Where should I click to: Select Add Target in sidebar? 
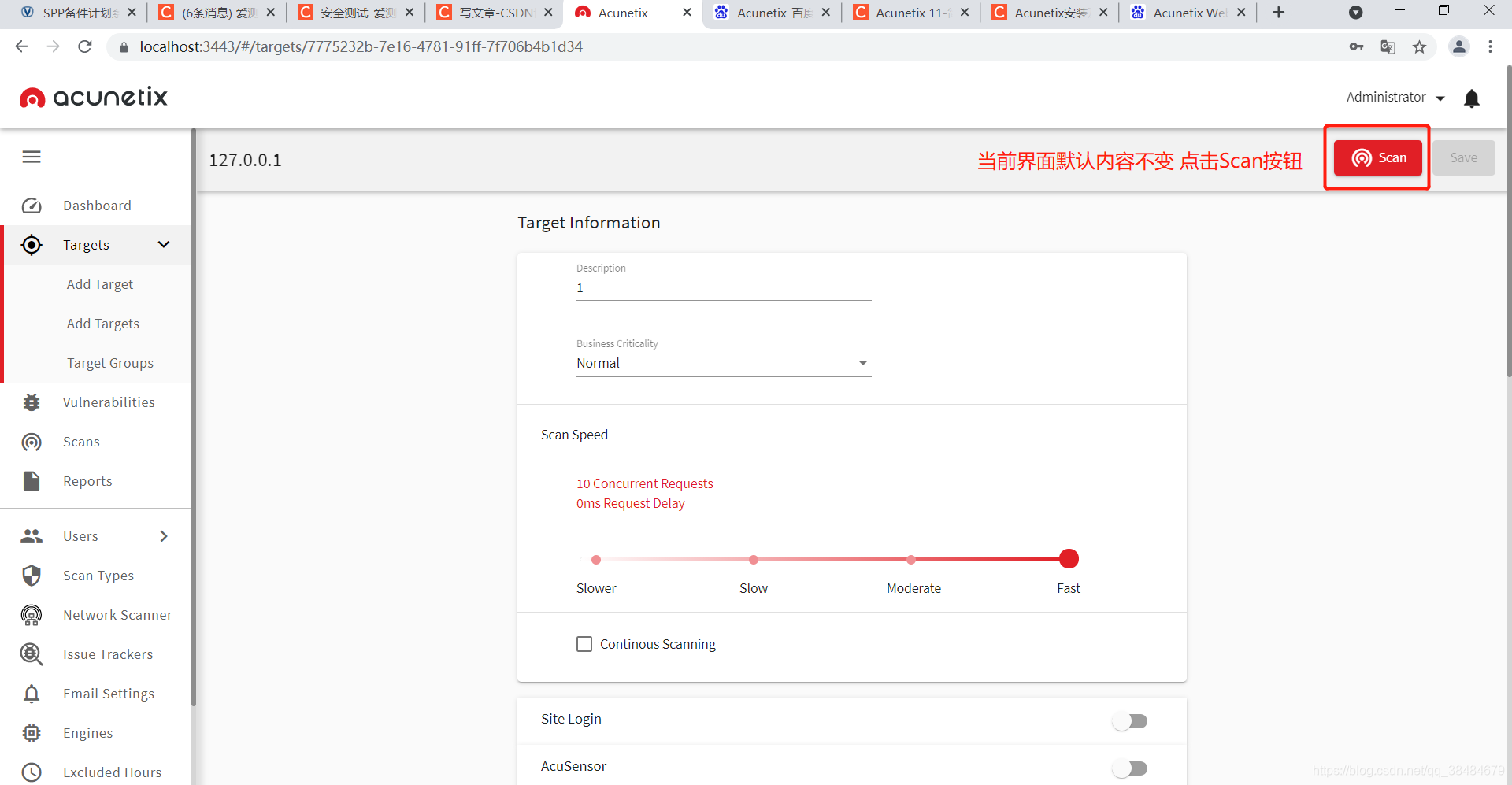100,284
